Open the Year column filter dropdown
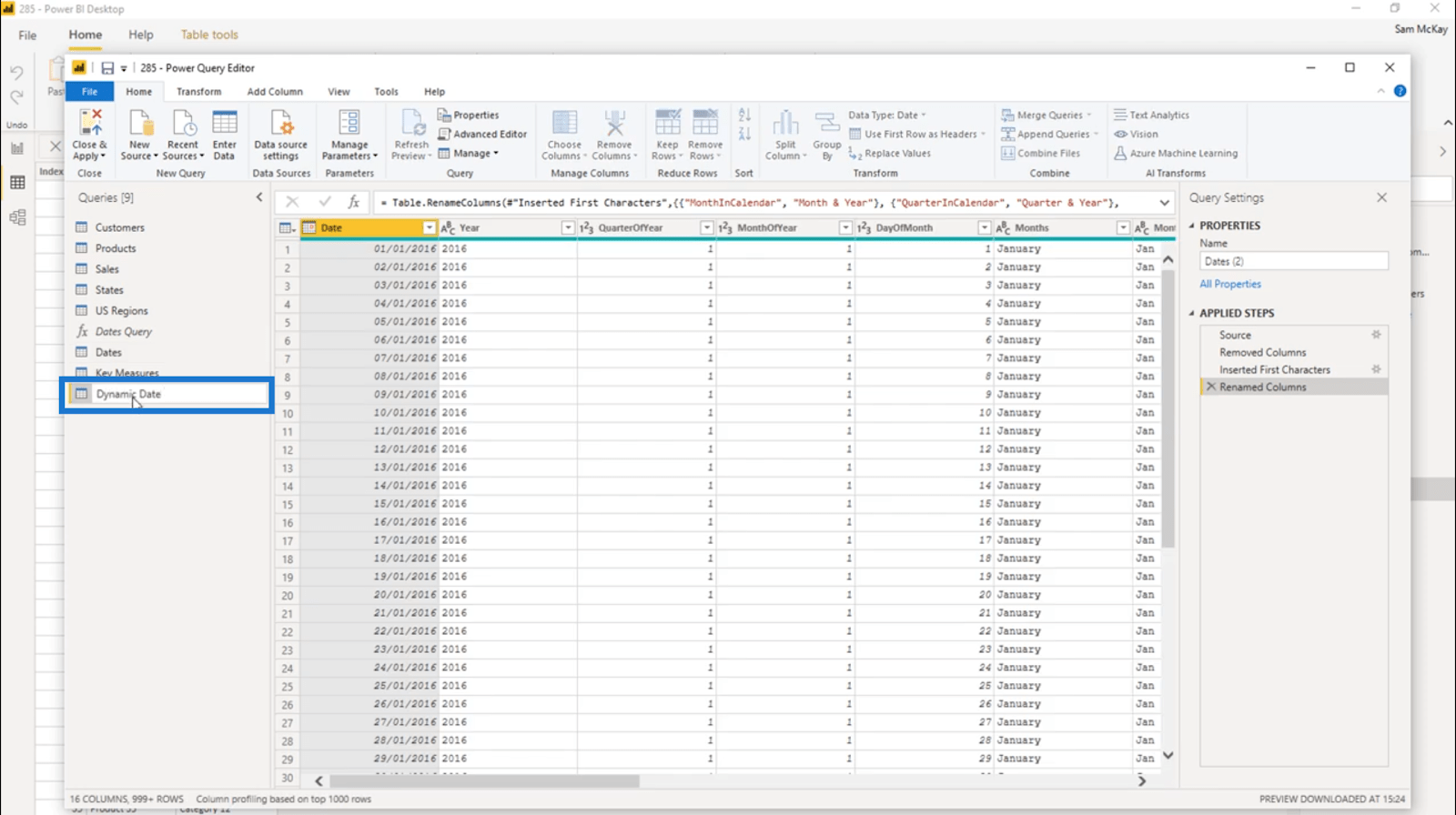The image size is (1456, 815). pos(568,228)
